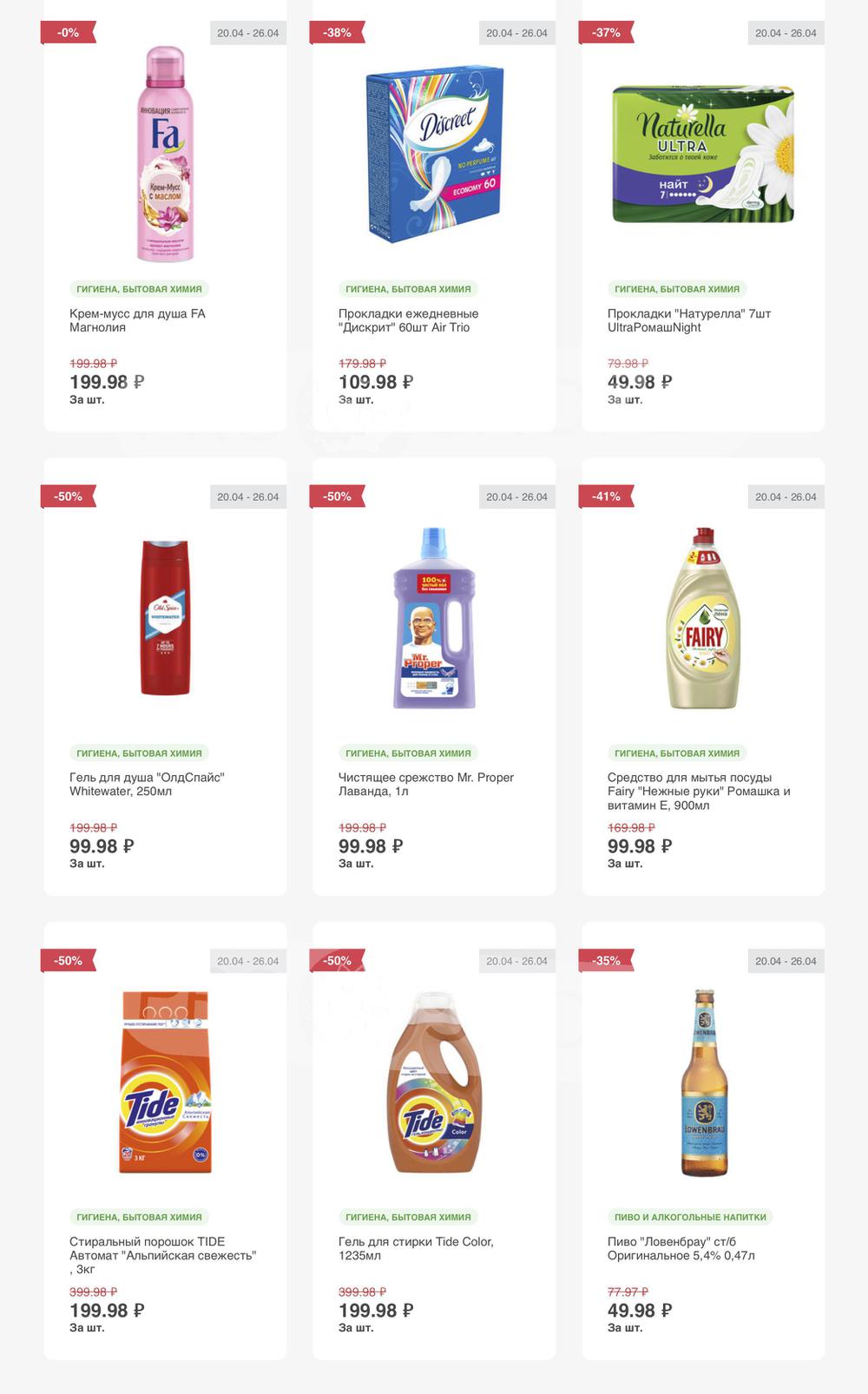Select the Fairy dish soap bottle image
This screenshot has width=868, height=1394.
[703, 617]
